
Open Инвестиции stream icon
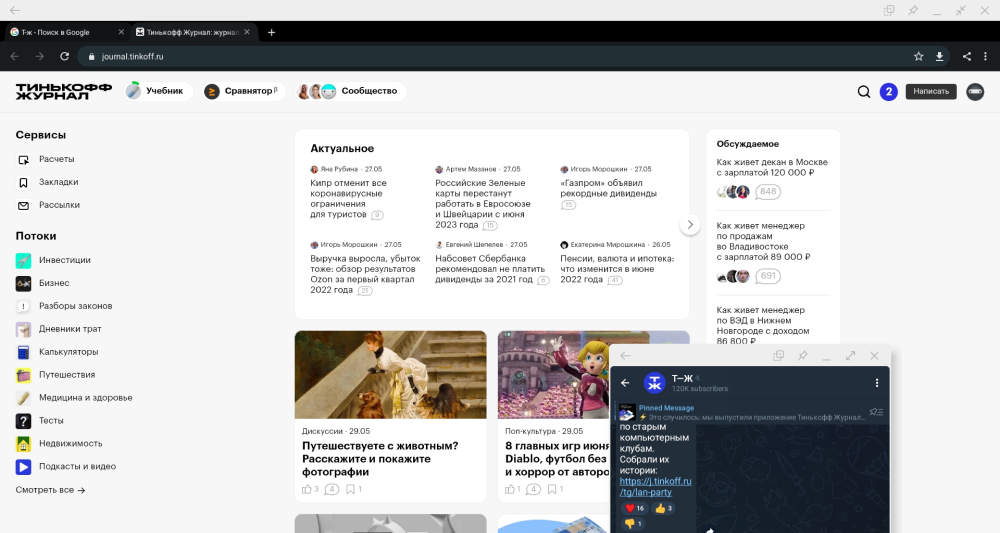24,260
